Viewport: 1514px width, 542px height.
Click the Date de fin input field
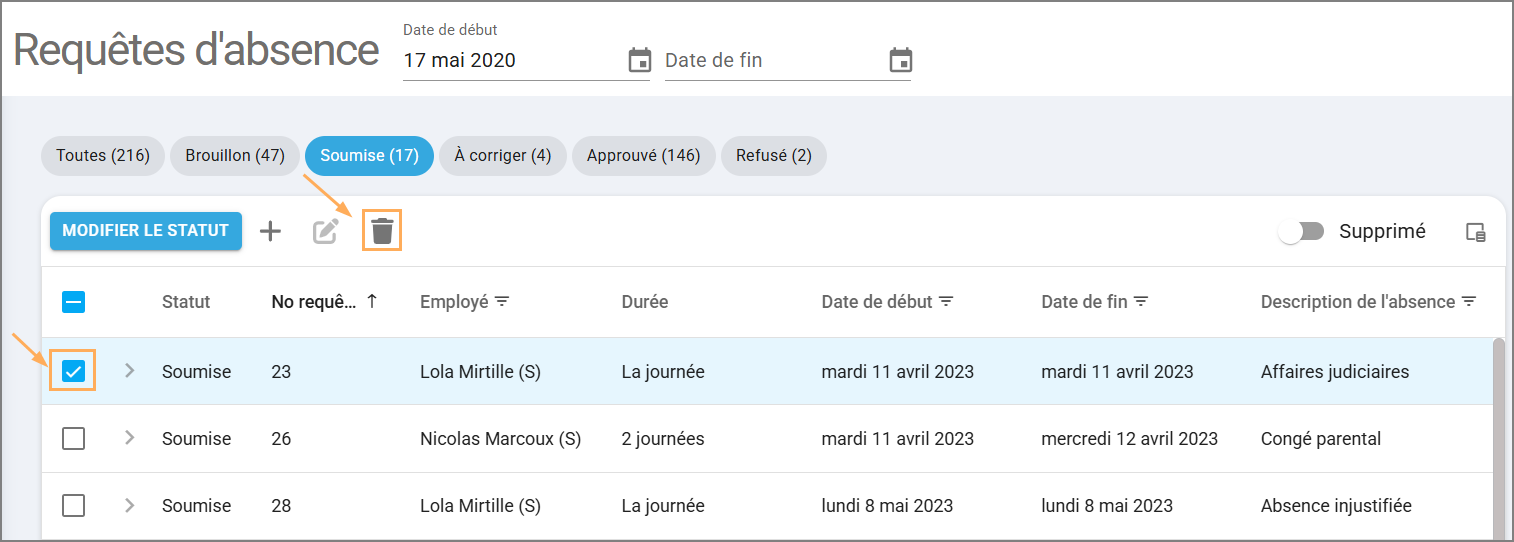tap(770, 60)
